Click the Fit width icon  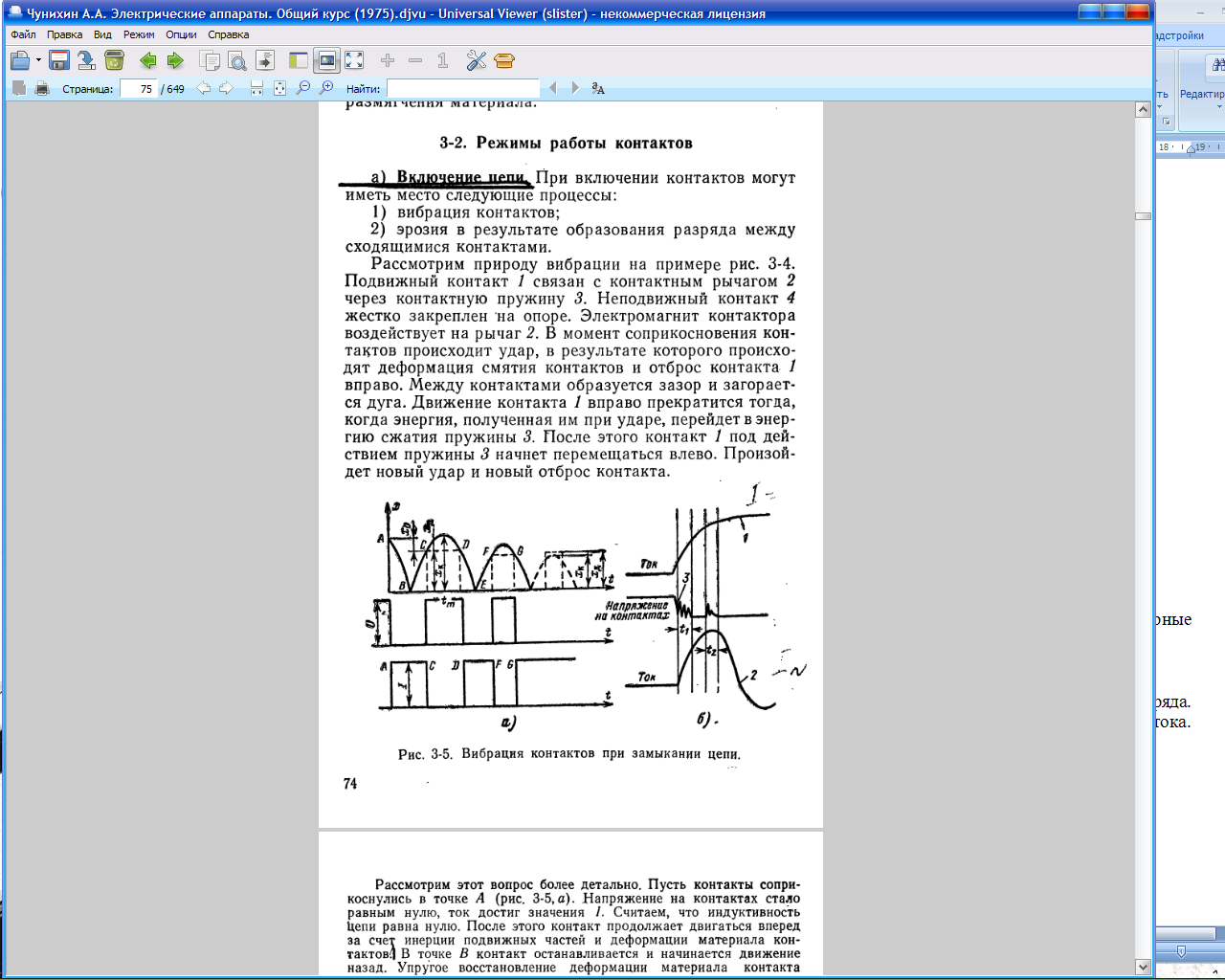tap(256, 88)
